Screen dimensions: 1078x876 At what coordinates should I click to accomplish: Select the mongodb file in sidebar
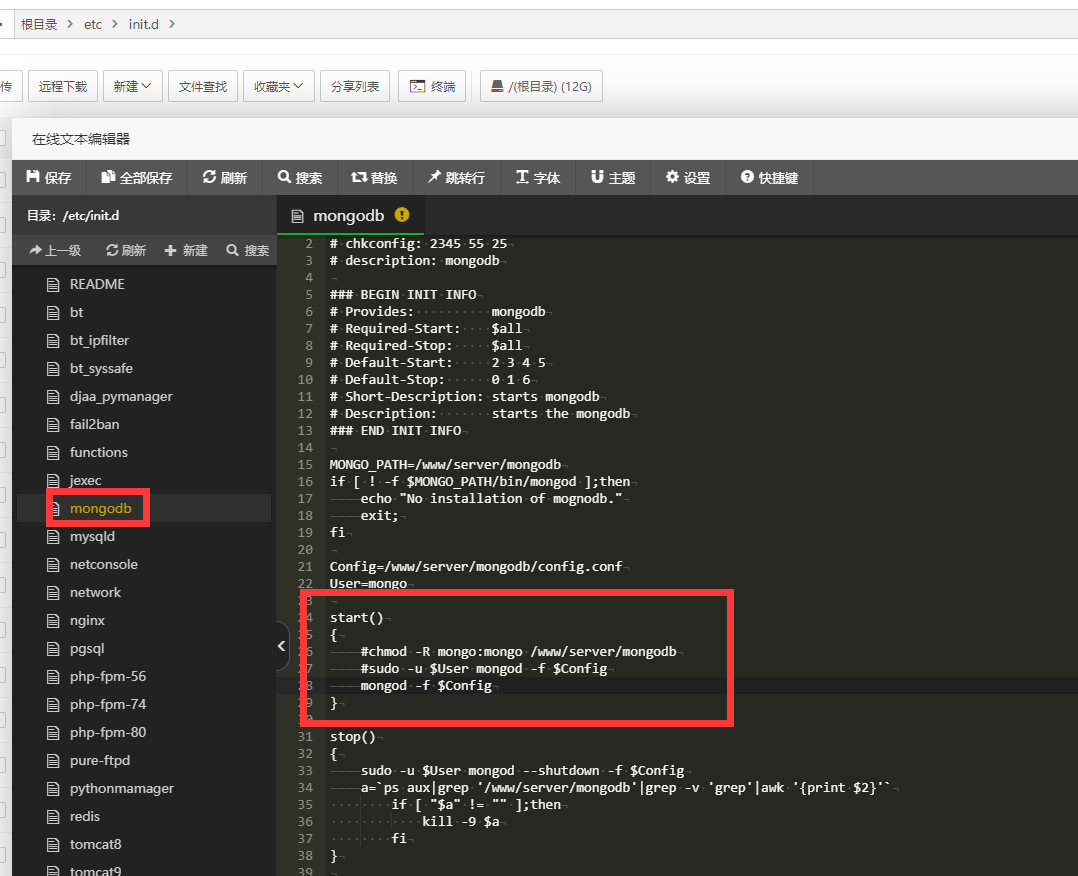pos(100,509)
